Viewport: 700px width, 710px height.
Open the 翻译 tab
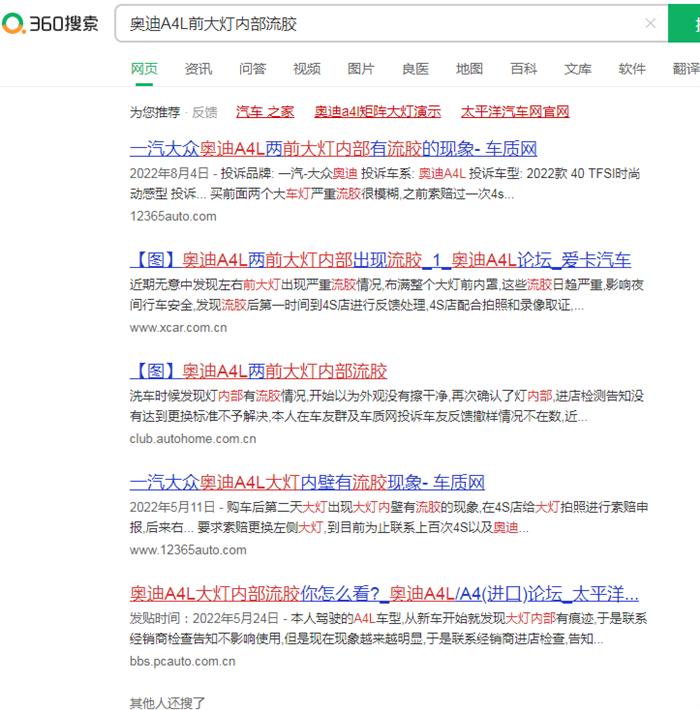pos(686,69)
